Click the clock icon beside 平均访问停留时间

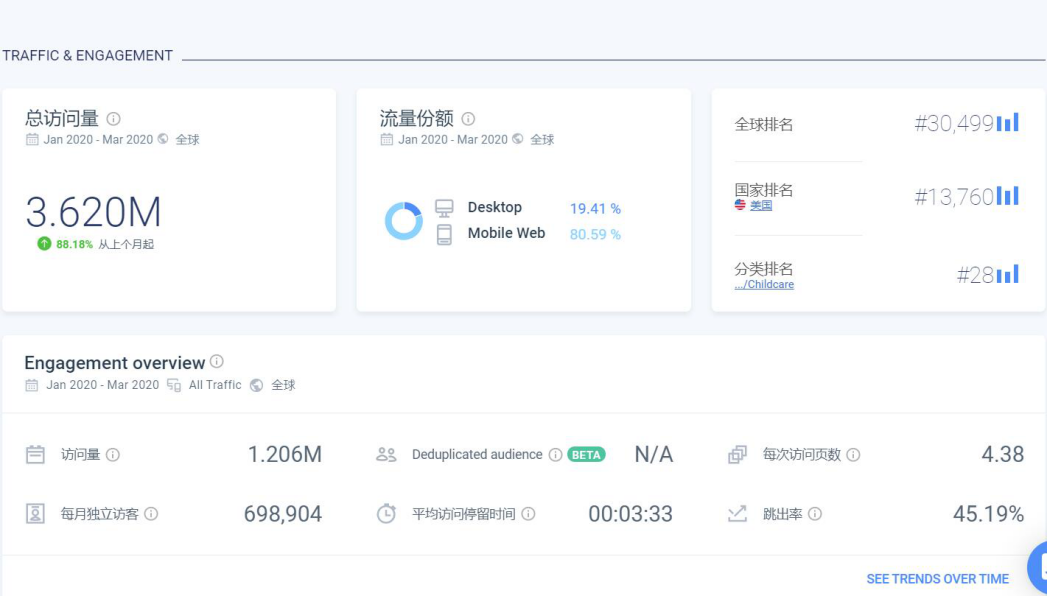point(386,514)
